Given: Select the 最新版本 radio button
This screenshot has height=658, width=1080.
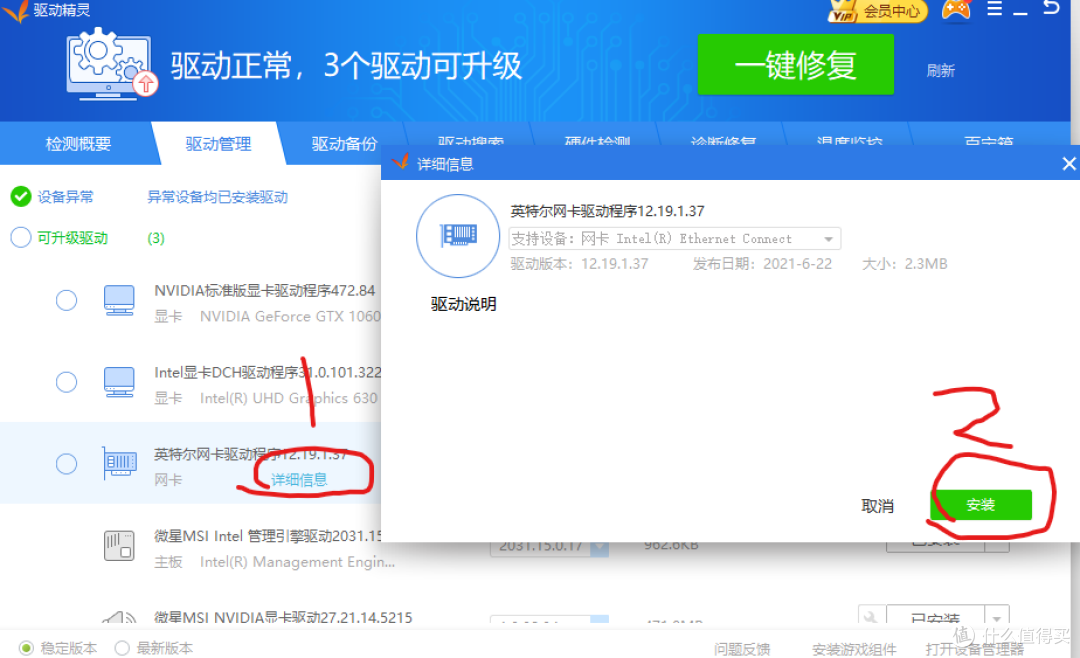Looking at the screenshot, I should click(121, 647).
